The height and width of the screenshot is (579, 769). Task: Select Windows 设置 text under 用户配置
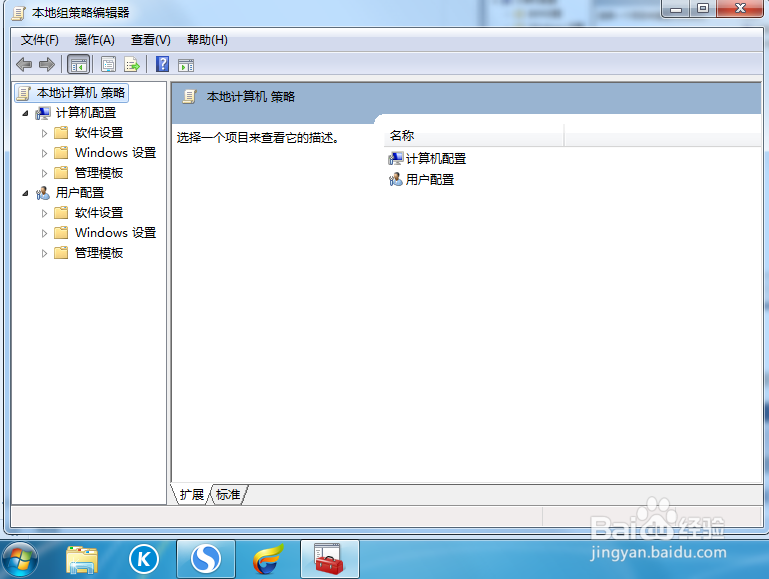click(x=115, y=233)
